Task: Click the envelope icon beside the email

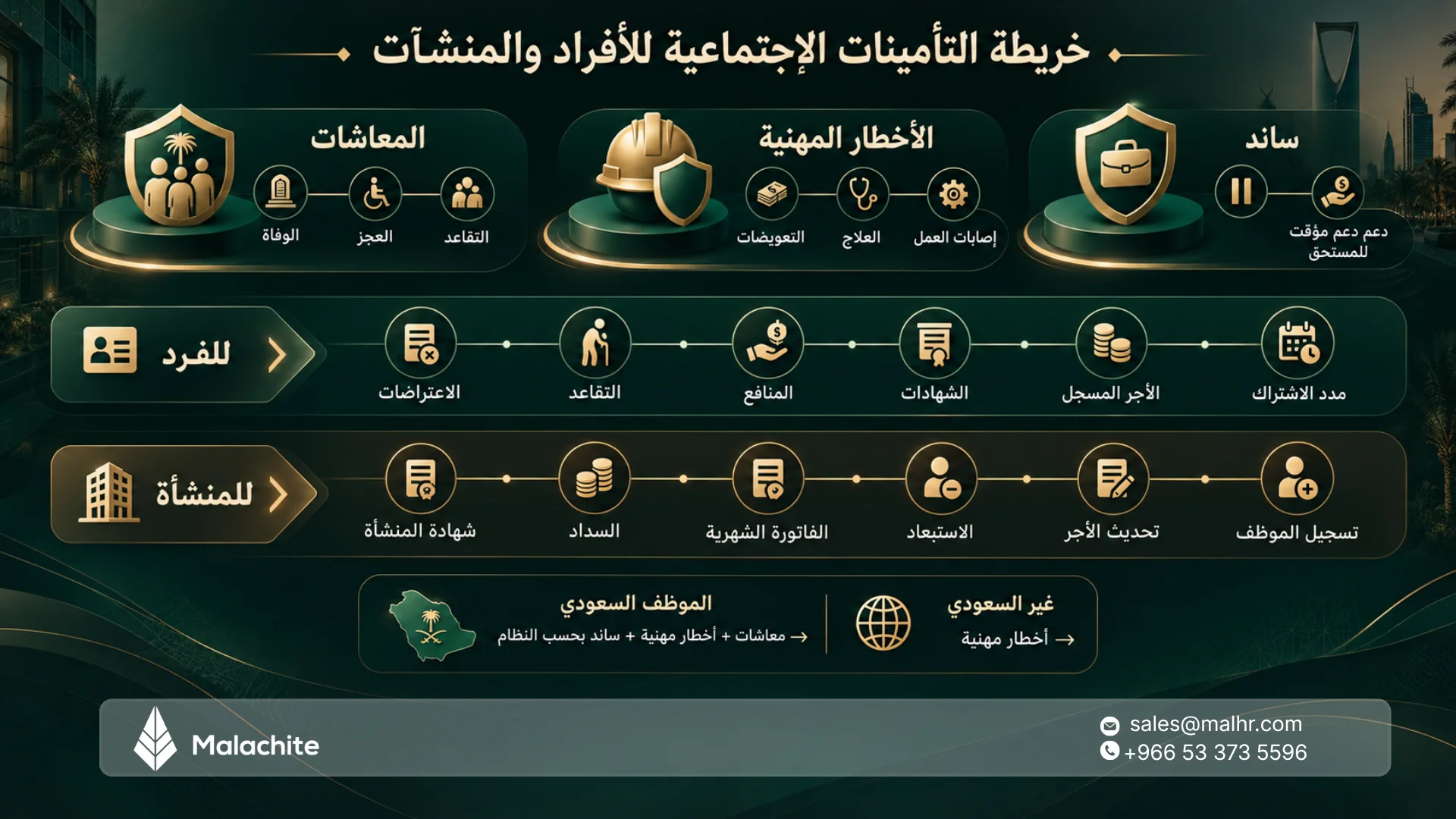Action: click(1109, 726)
